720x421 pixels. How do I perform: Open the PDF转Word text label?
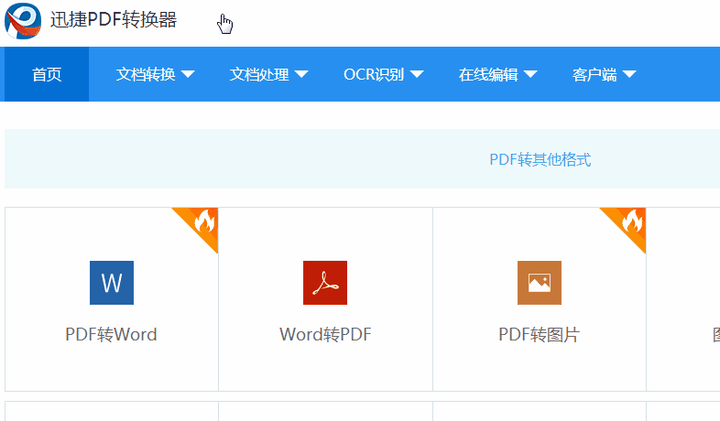pos(111,334)
